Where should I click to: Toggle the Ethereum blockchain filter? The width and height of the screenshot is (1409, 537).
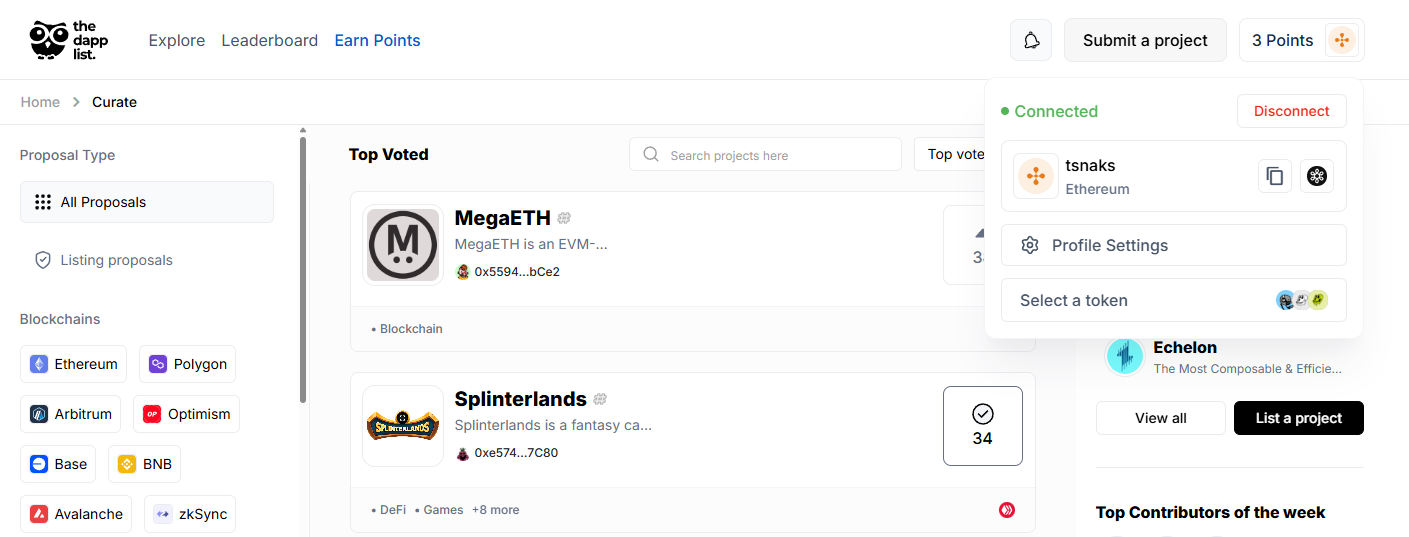(74, 364)
